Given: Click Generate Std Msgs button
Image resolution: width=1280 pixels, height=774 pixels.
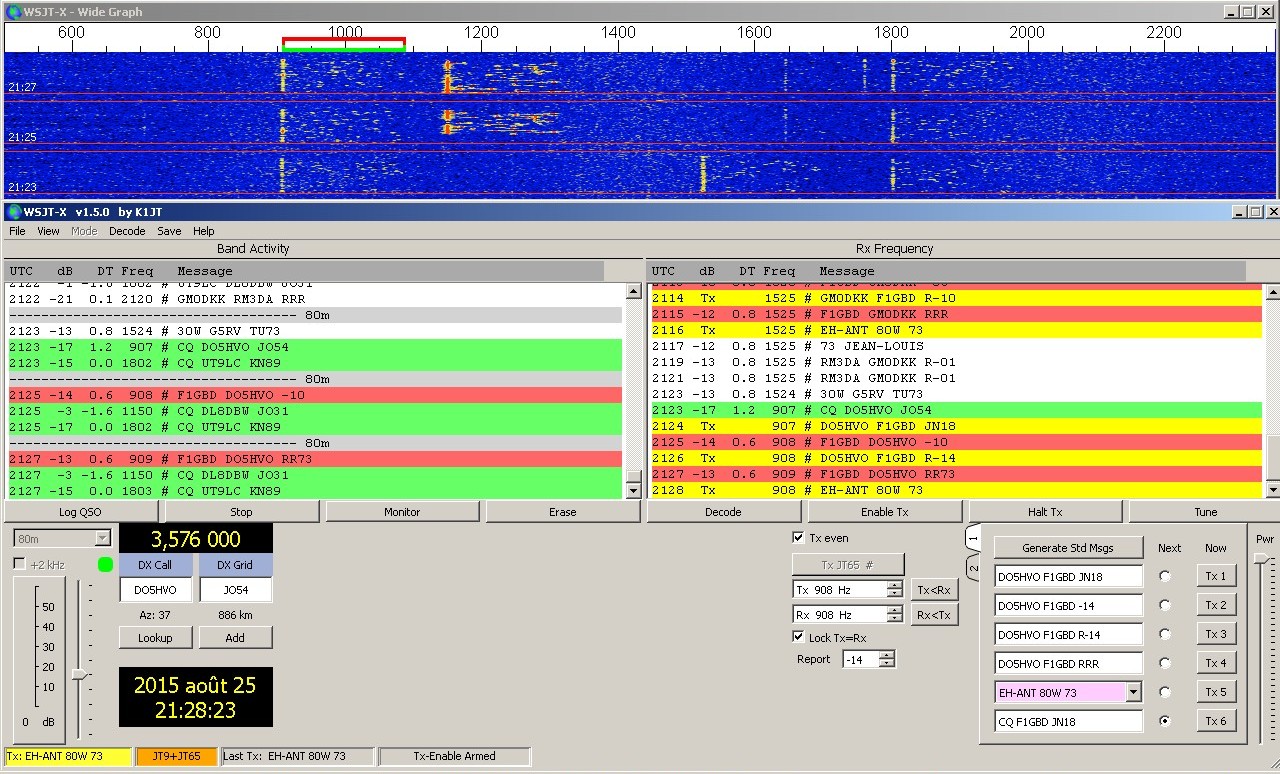Looking at the screenshot, I should [1068, 548].
